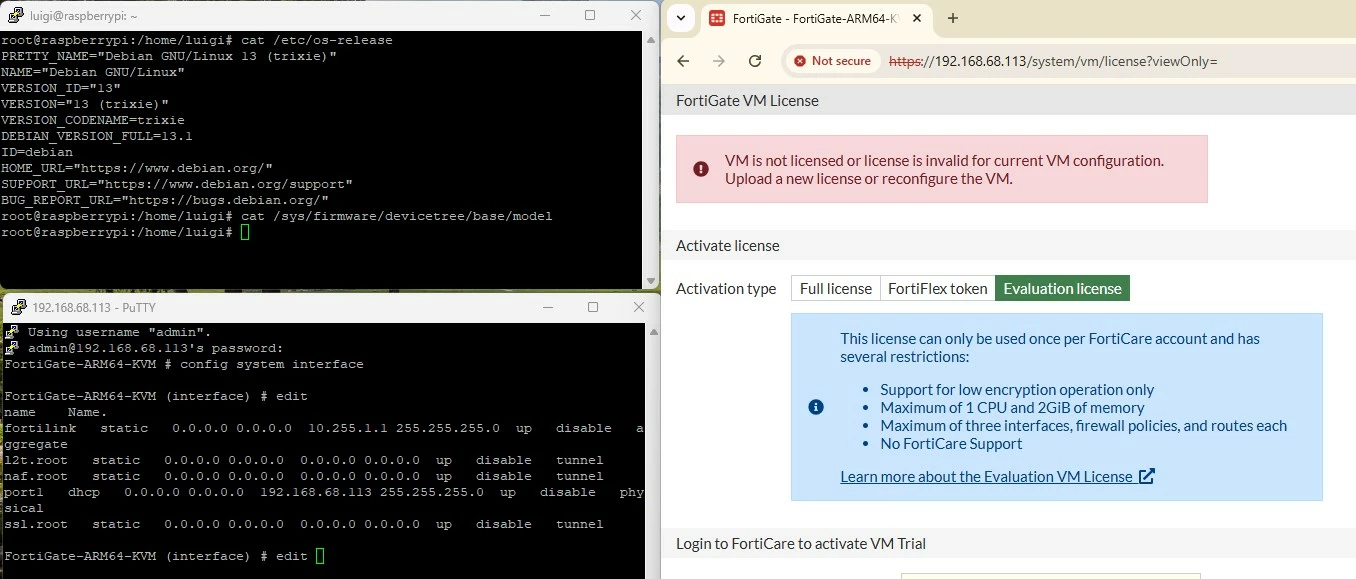The width and height of the screenshot is (1356, 579).
Task: Maximize the luigi@raspberrypi PuTTY window
Action: [590, 15]
